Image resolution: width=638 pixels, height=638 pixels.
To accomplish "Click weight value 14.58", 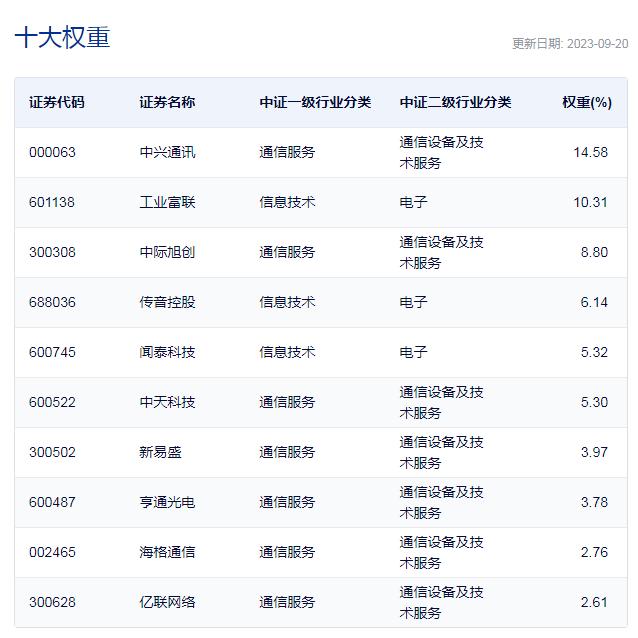I will point(590,153).
